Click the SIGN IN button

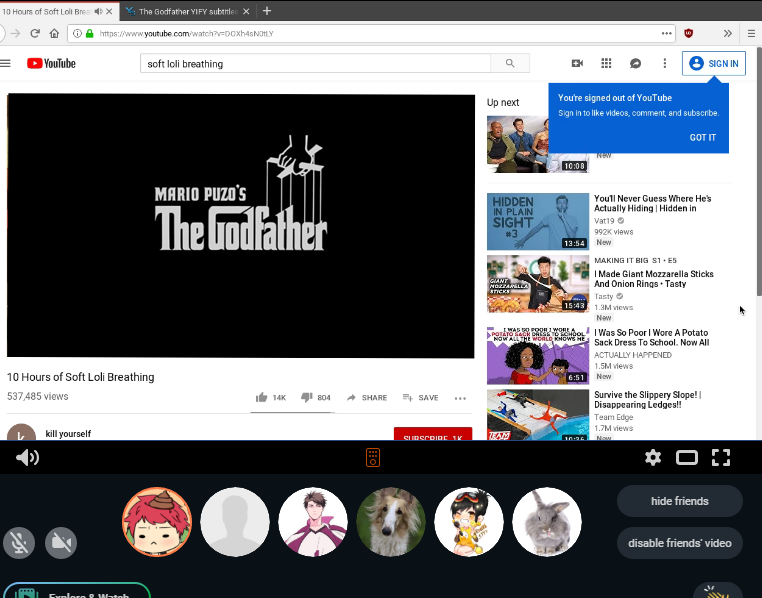pyautogui.click(x=714, y=64)
